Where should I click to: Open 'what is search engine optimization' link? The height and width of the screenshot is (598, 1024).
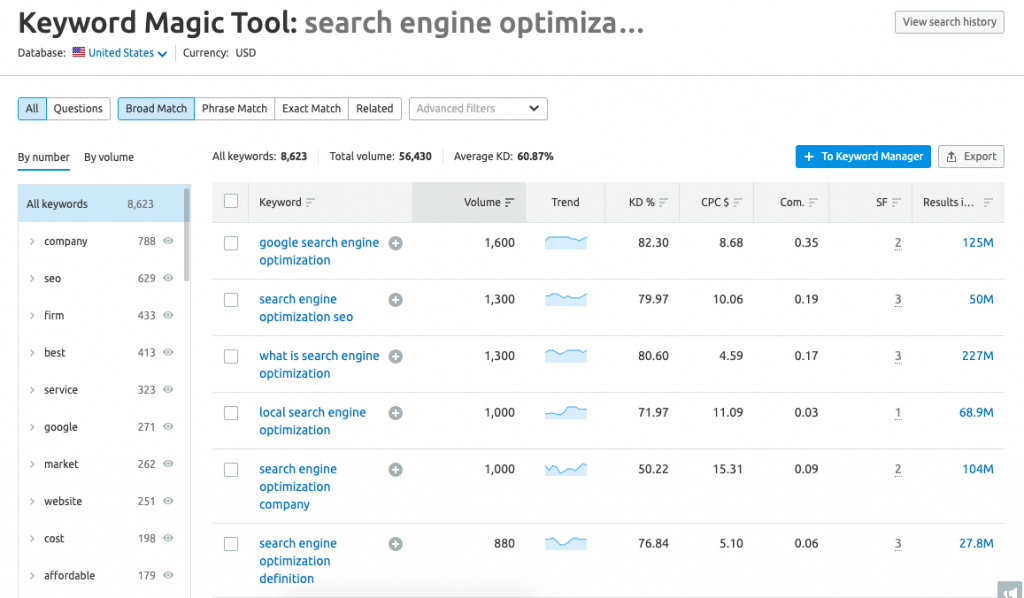tap(319, 364)
